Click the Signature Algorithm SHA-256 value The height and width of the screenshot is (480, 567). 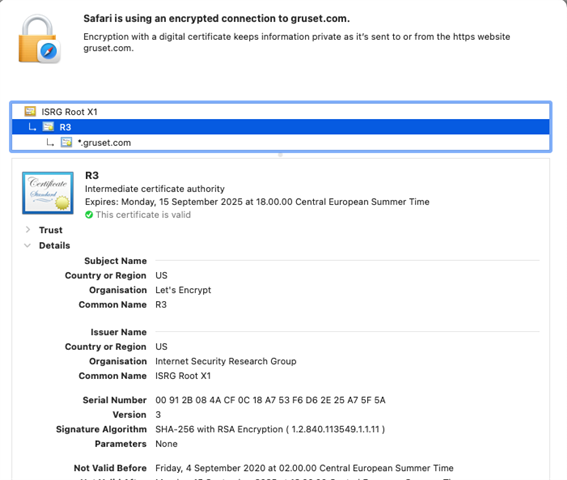pyautogui.click(x=270, y=429)
